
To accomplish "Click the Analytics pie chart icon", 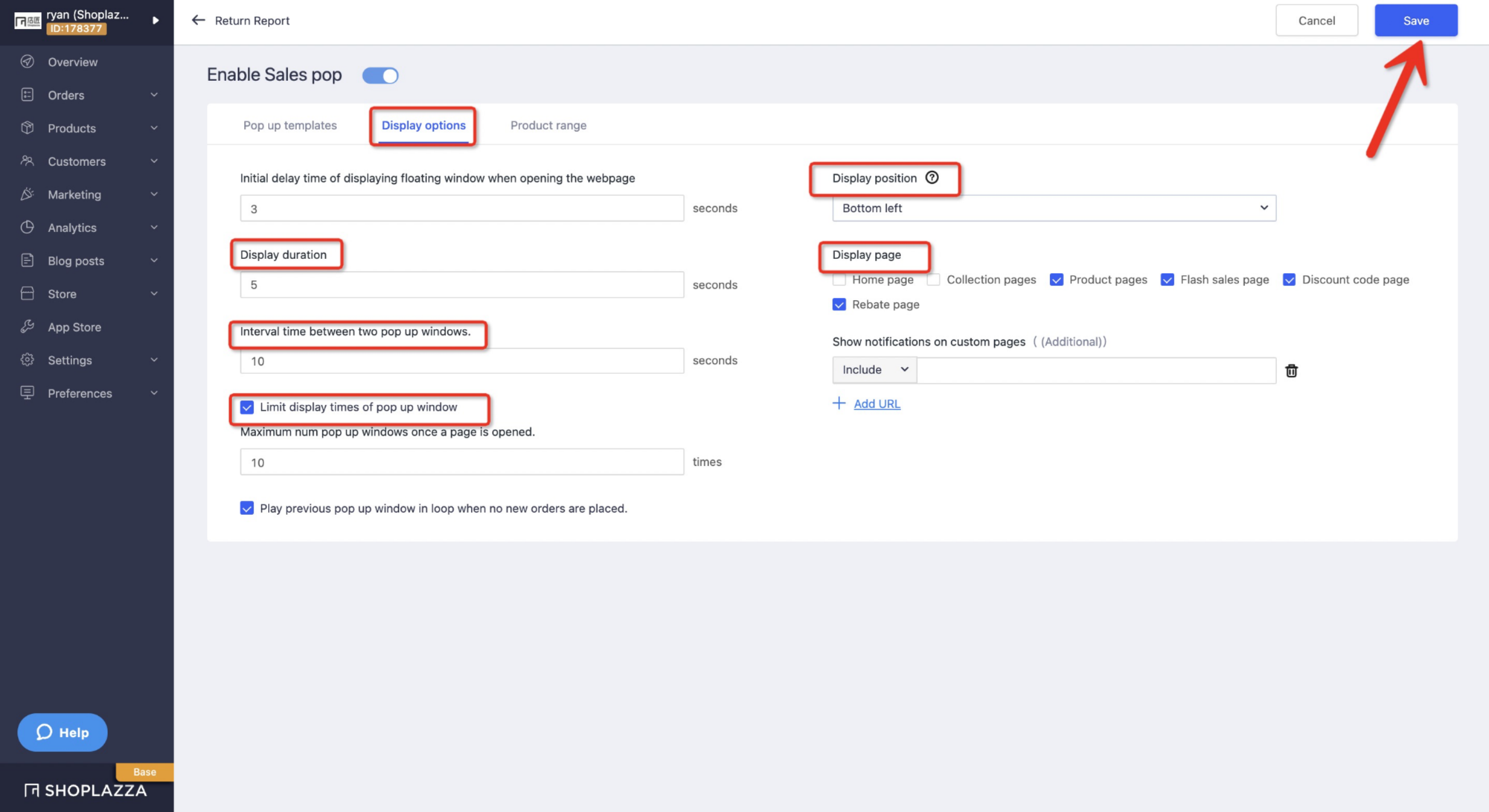I will pyautogui.click(x=27, y=227).
